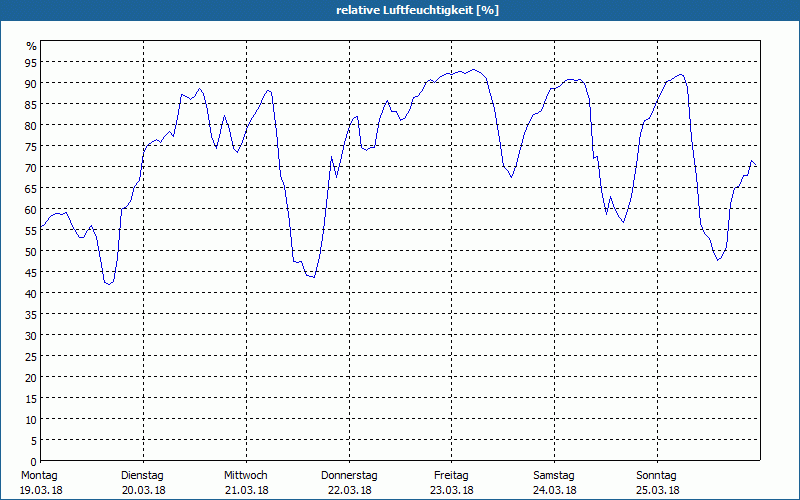Select the y-axis value 10
Screen dimensions: 800x500
[x=31, y=419]
